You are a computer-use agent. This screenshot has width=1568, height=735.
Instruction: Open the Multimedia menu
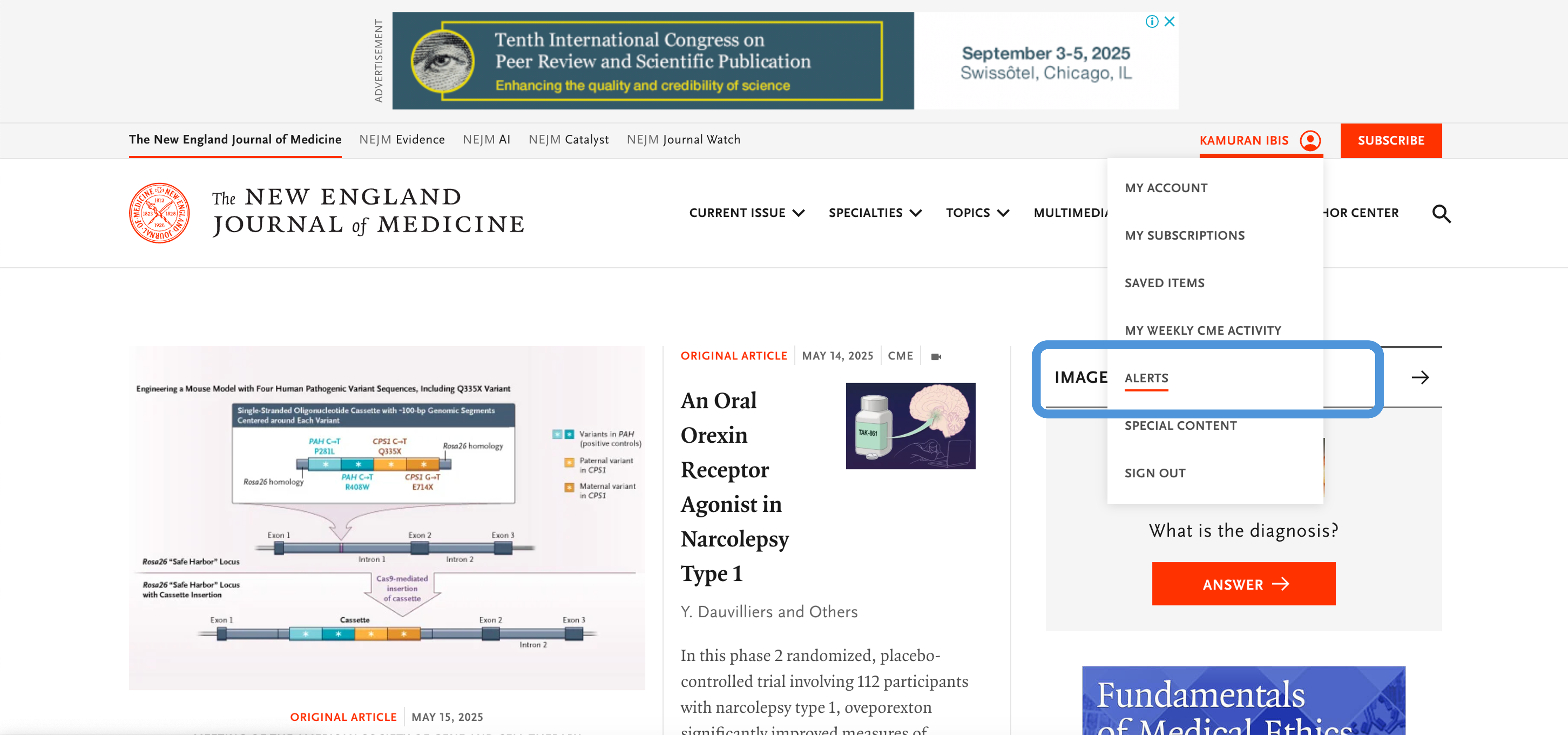point(1071,212)
